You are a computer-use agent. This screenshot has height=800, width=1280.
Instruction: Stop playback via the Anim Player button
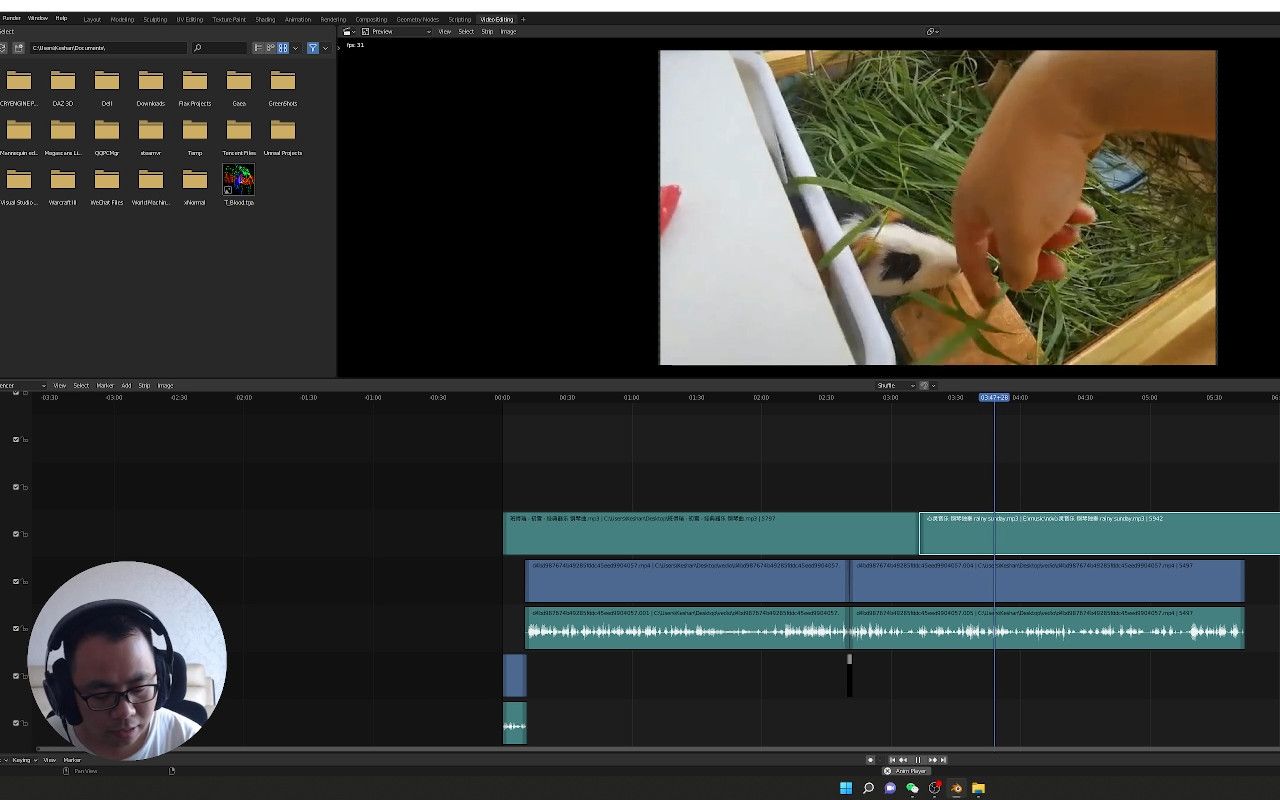pyautogui.click(x=888, y=771)
